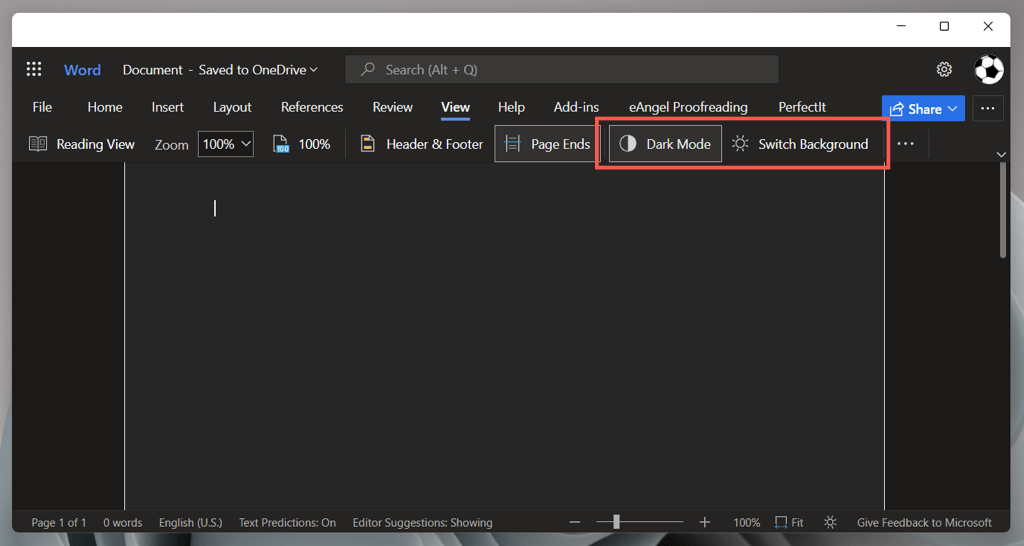Reset zoom with the 100% page icon
This screenshot has height=546, width=1024.
click(x=281, y=144)
